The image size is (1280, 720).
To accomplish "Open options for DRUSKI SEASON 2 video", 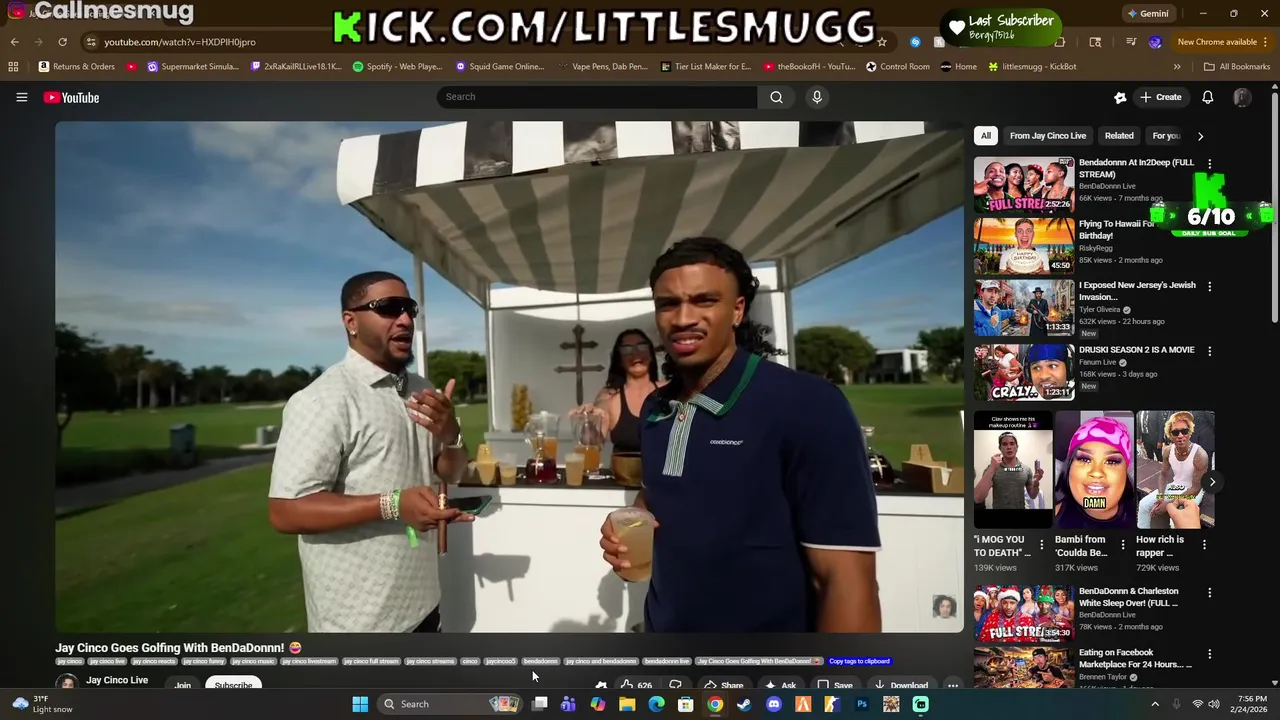I will [1209, 352].
